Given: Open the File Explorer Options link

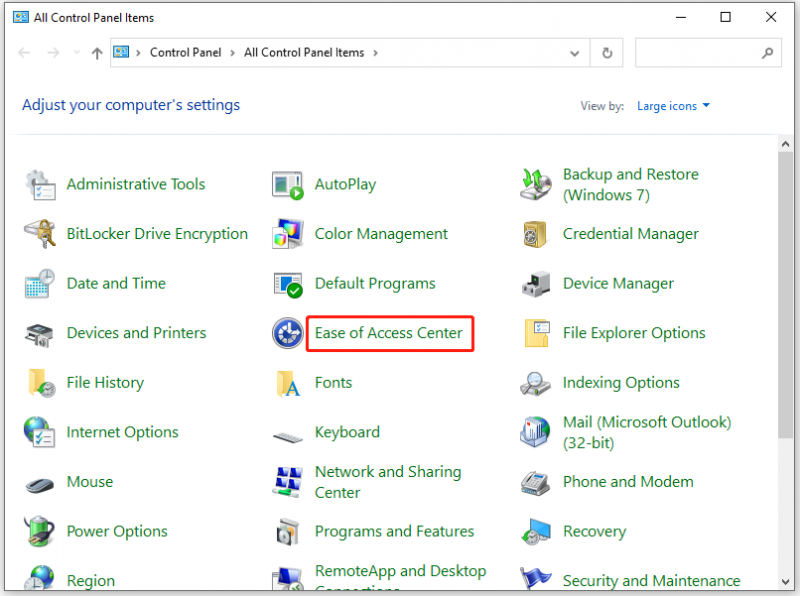Looking at the screenshot, I should [634, 333].
